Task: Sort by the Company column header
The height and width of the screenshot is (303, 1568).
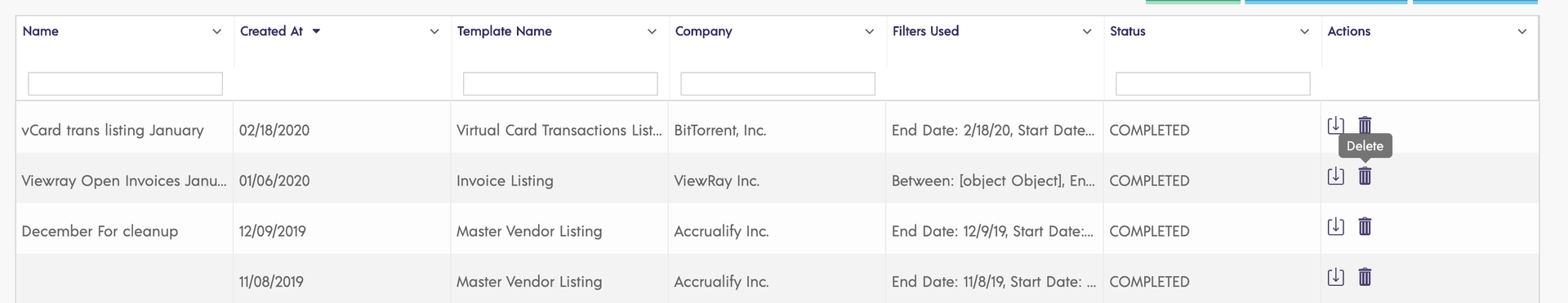Action: (x=703, y=31)
